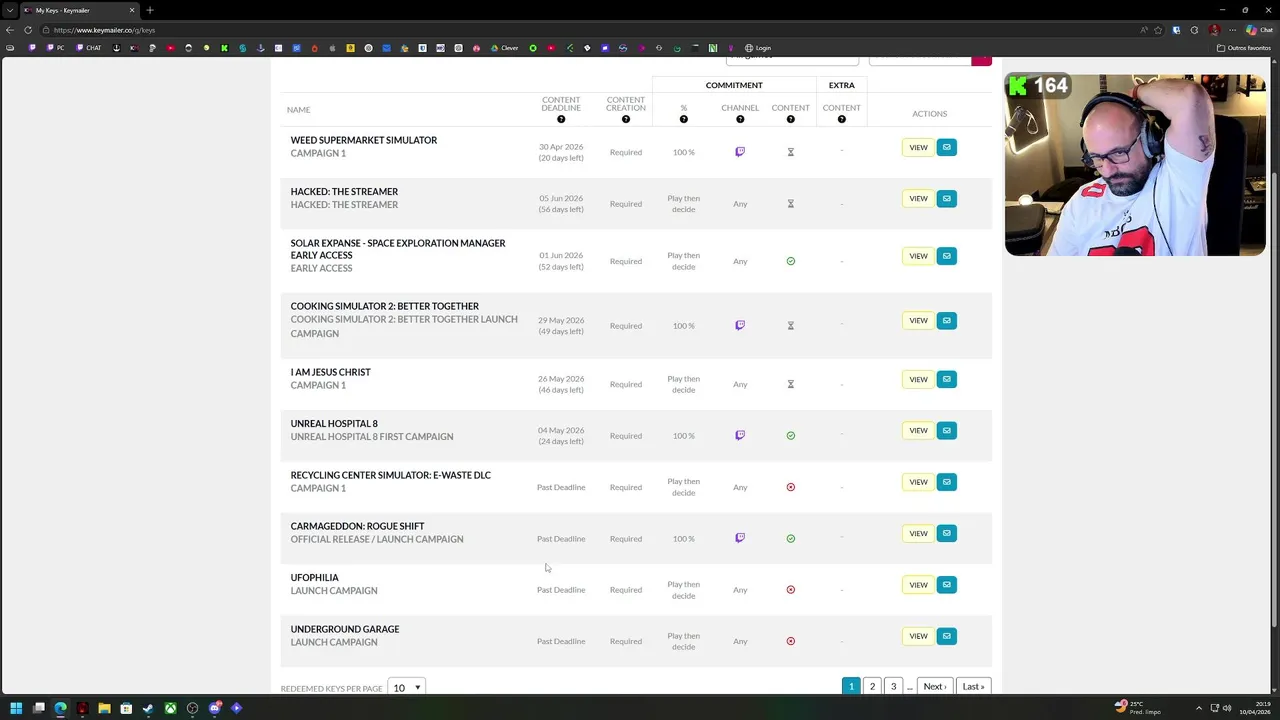View Recycling Center Simulator E-Waste DLC campaign
The height and width of the screenshot is (720, 1280).
click(x=918, y=482)
